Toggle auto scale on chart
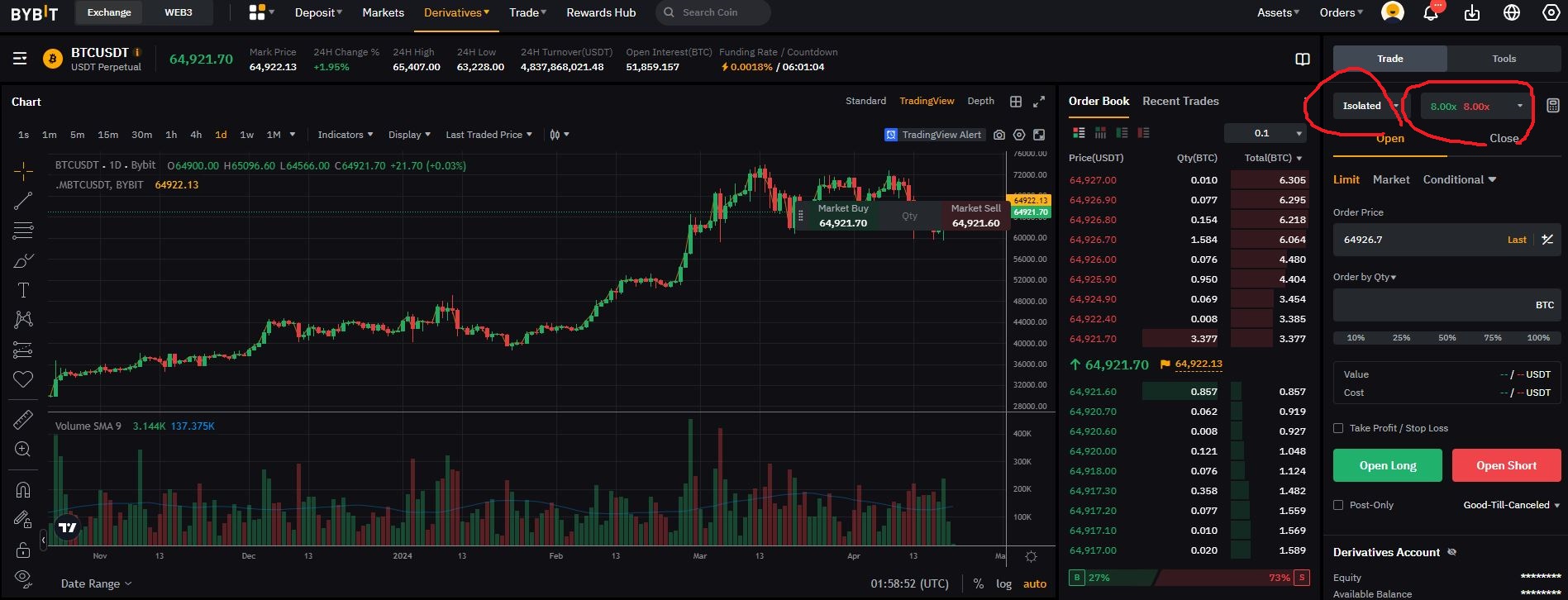The image size is (1568, 600). pos(1035,583)
